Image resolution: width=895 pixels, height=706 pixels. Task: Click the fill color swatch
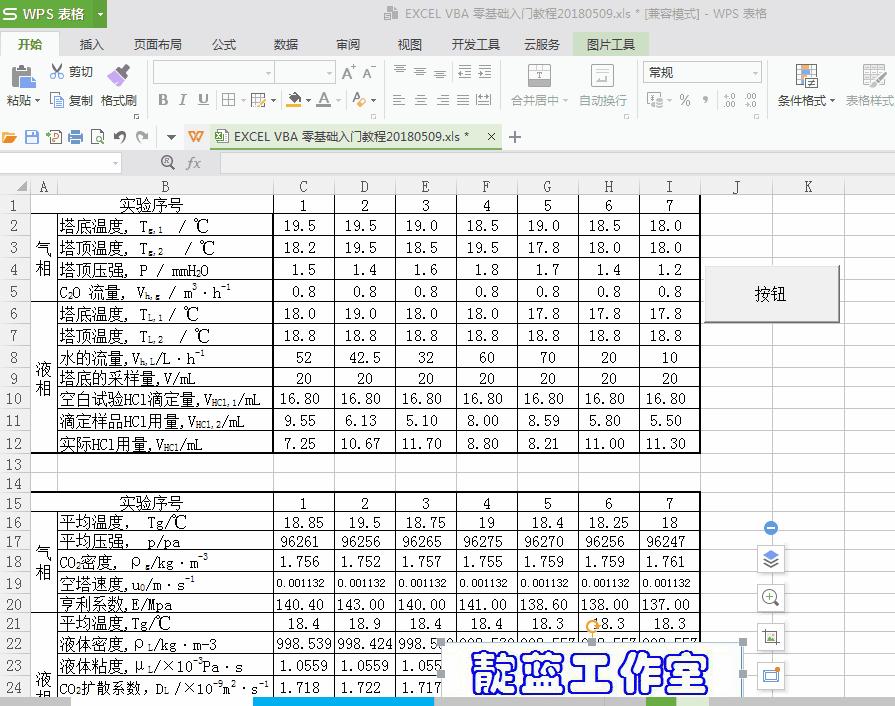(294, 99)
